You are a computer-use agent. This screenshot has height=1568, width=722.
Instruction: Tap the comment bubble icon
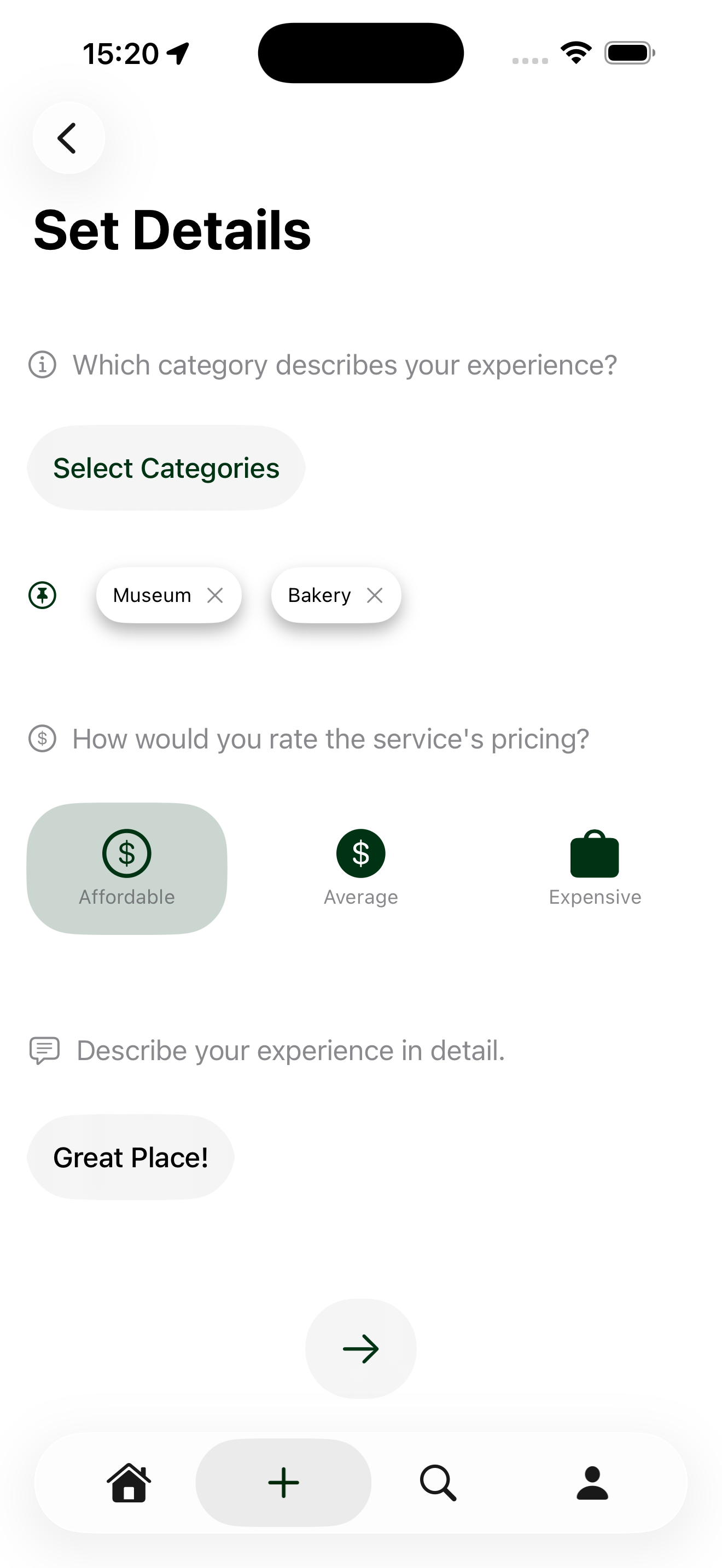(44, 1051)
